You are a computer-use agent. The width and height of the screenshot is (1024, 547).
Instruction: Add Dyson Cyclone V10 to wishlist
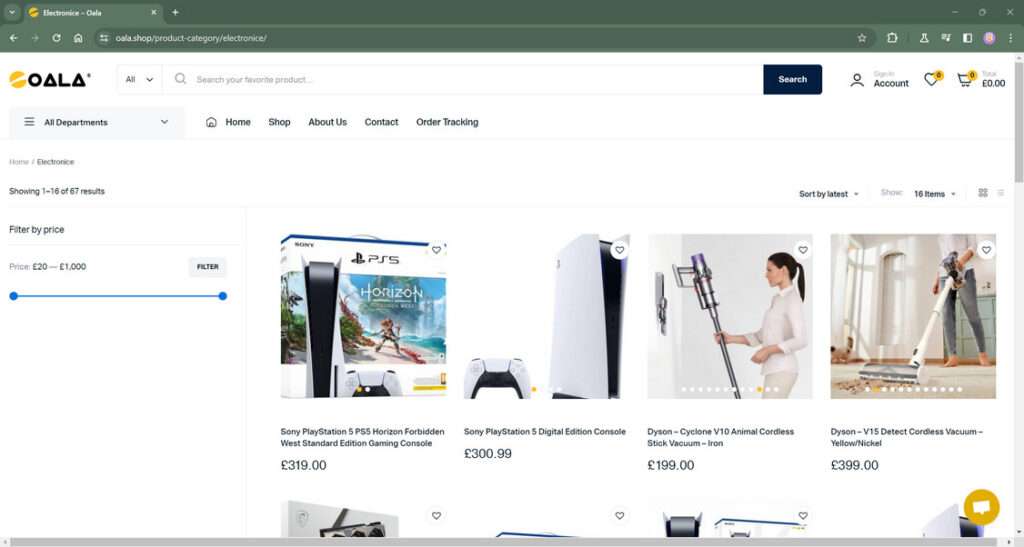pyautogui.click(x=803, y=250)
